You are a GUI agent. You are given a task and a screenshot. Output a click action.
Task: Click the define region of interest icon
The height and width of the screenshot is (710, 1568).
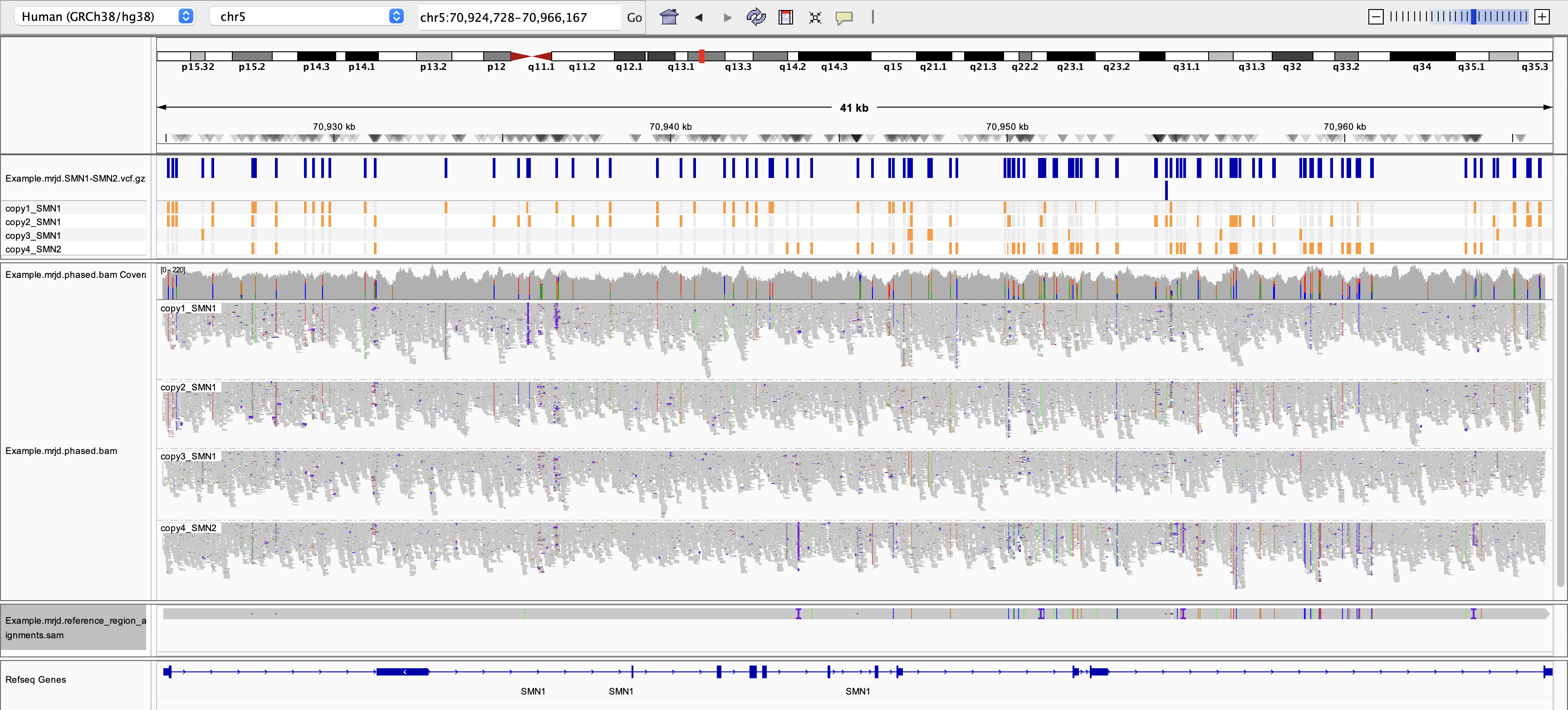tap(785, 17)
